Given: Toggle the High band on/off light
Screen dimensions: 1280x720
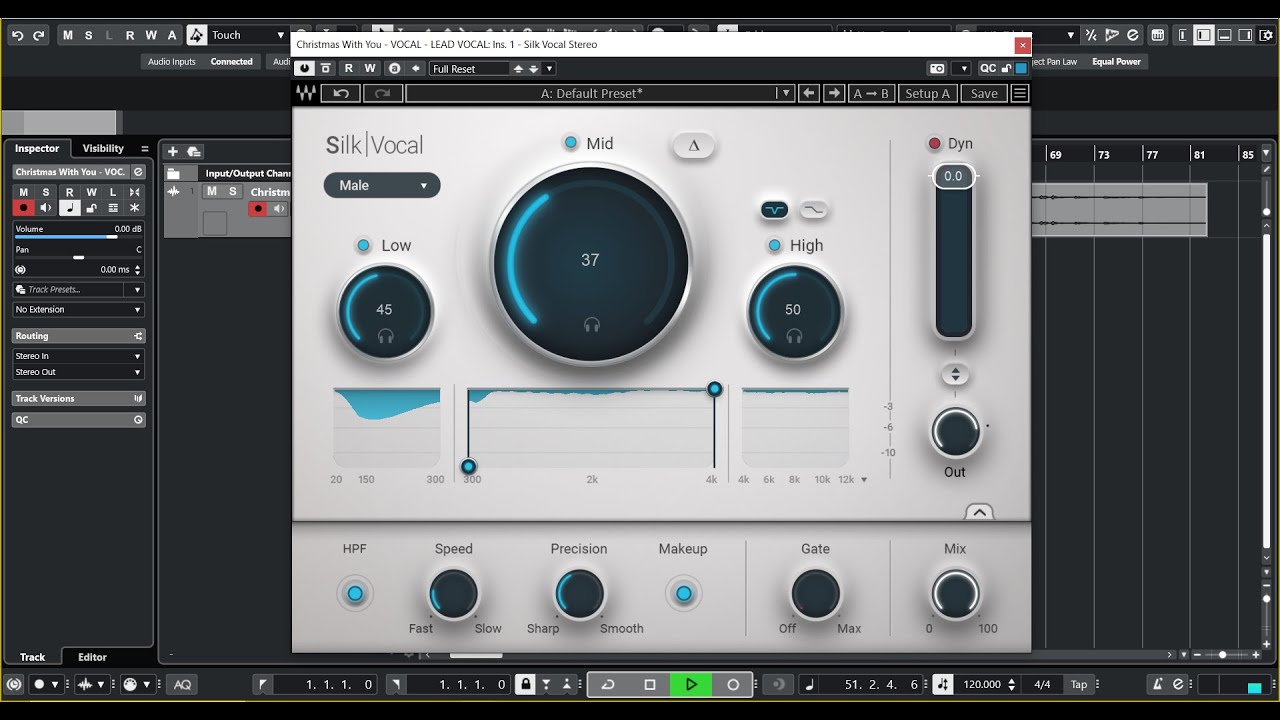Looking at the screenshot, I should [774, 246].
